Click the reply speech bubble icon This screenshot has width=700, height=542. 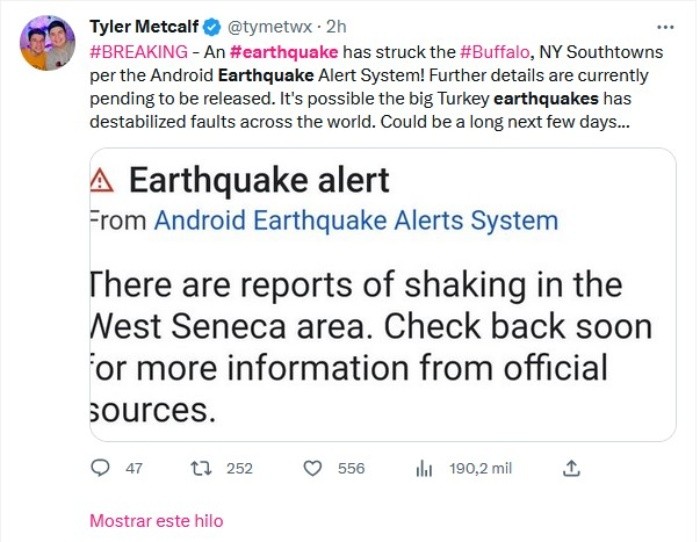tap(100, 468)
